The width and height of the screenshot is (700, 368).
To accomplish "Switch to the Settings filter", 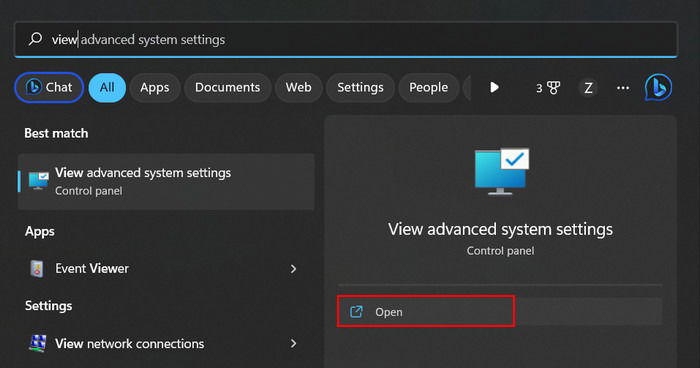I will point(360,88).
